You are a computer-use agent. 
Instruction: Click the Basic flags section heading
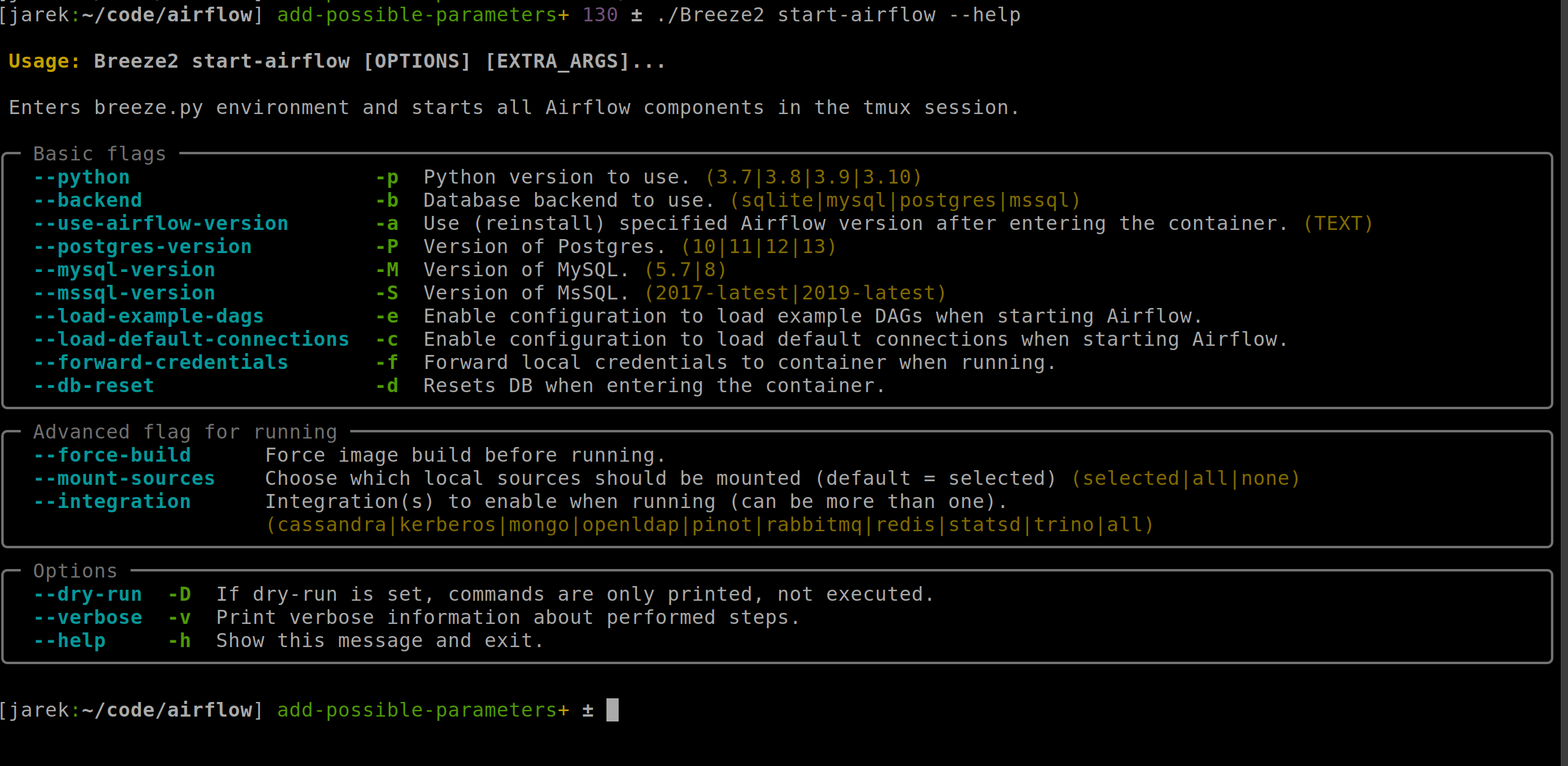pos(99,154)
